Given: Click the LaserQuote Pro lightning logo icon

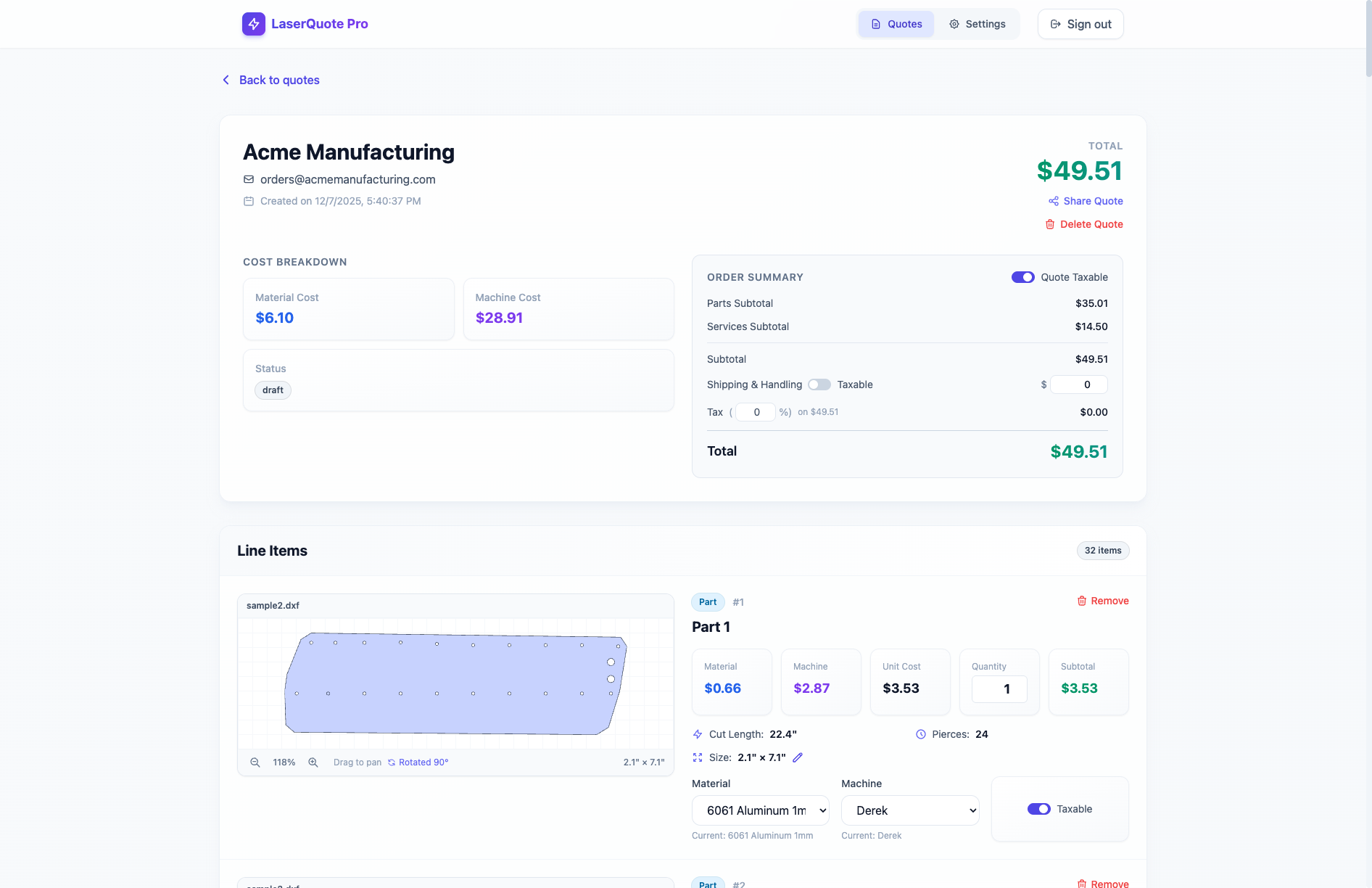Looking at the screenshot, I should pyautogui.click(x=253, y=24).
